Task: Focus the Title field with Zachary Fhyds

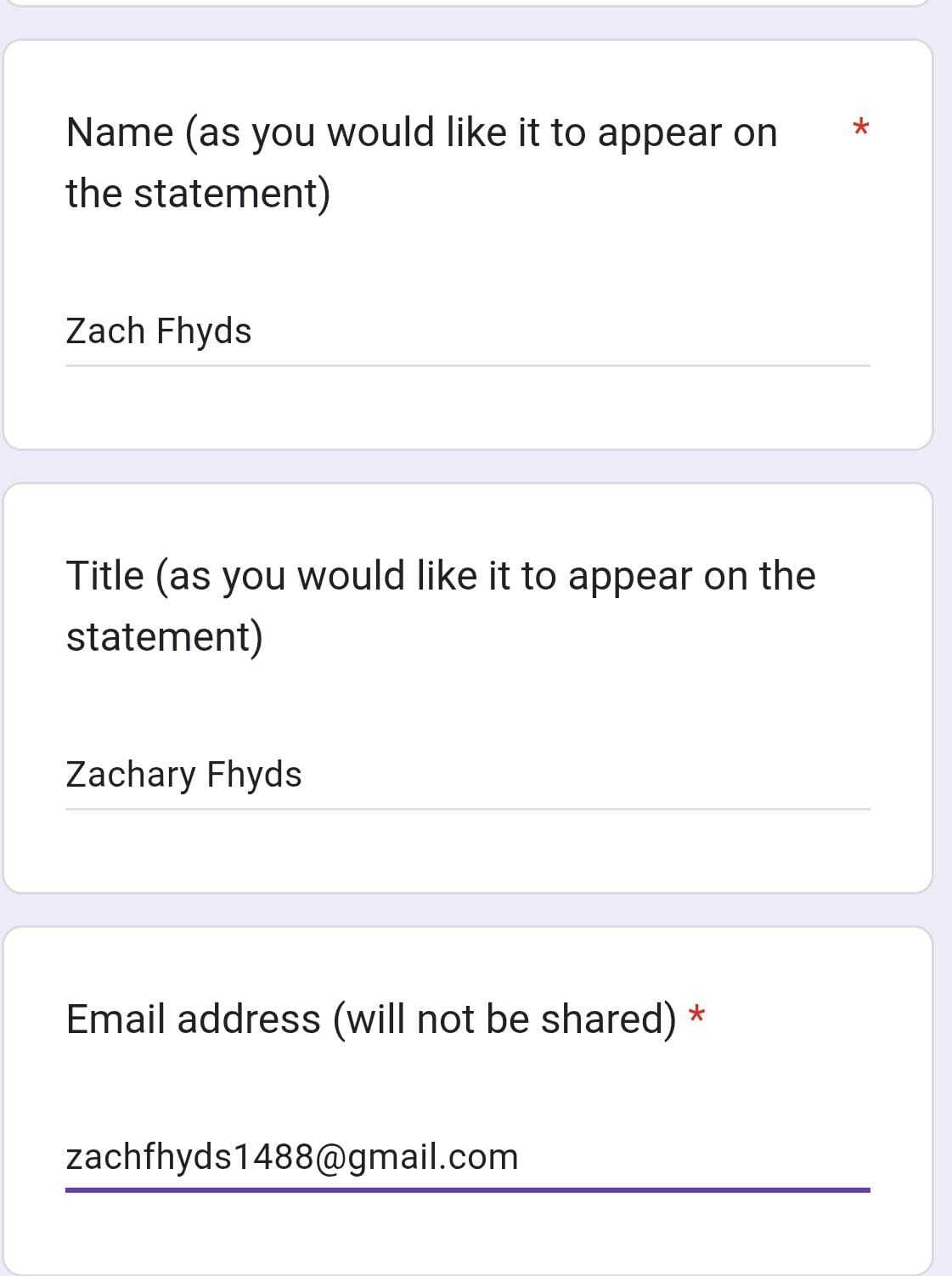Action: [x=467, y=775]
